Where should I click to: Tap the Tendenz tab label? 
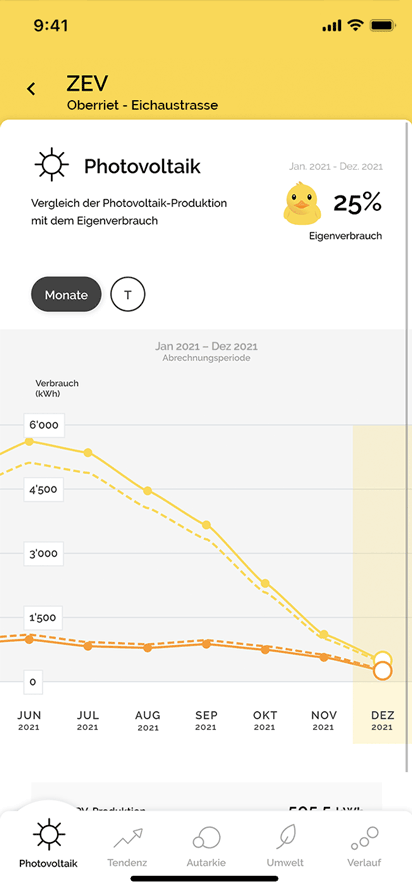coord(127,863)
